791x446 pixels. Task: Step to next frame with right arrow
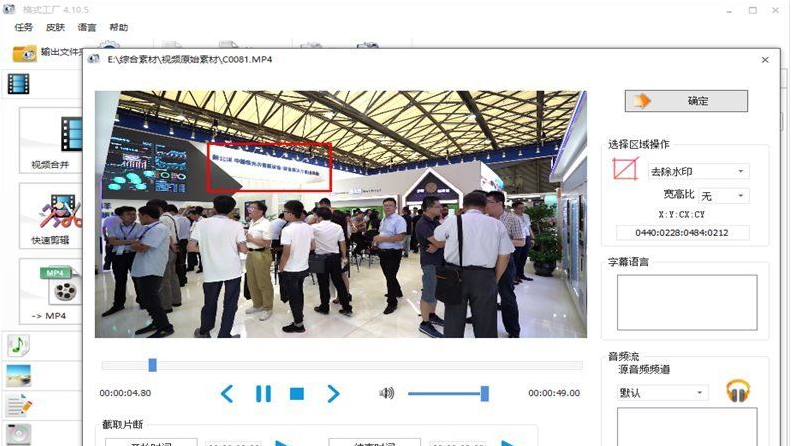click(x=334, y=393)
